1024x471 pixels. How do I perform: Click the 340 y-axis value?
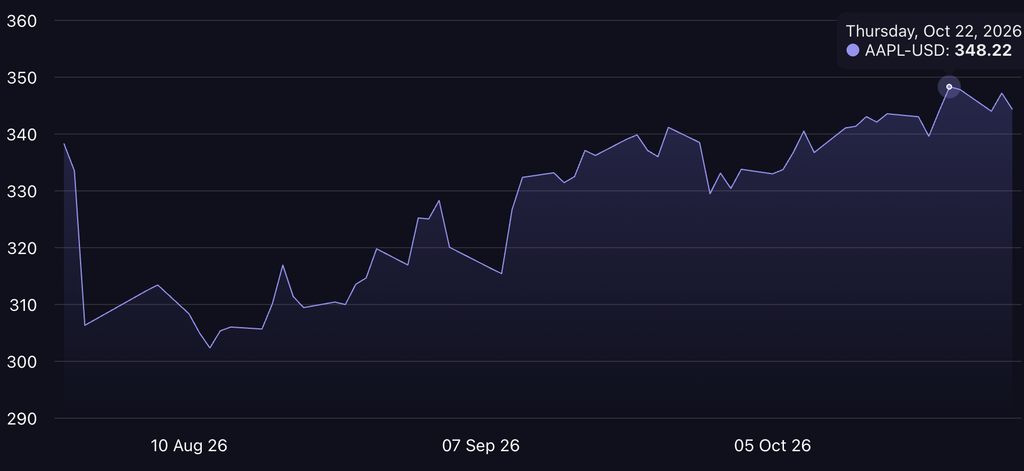click(21, 135)
